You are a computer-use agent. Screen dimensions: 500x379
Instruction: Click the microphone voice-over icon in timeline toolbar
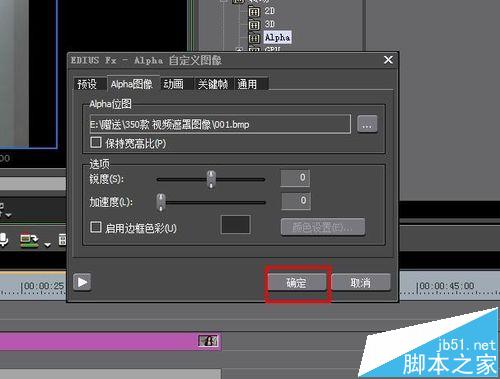(x=3, y=240)
